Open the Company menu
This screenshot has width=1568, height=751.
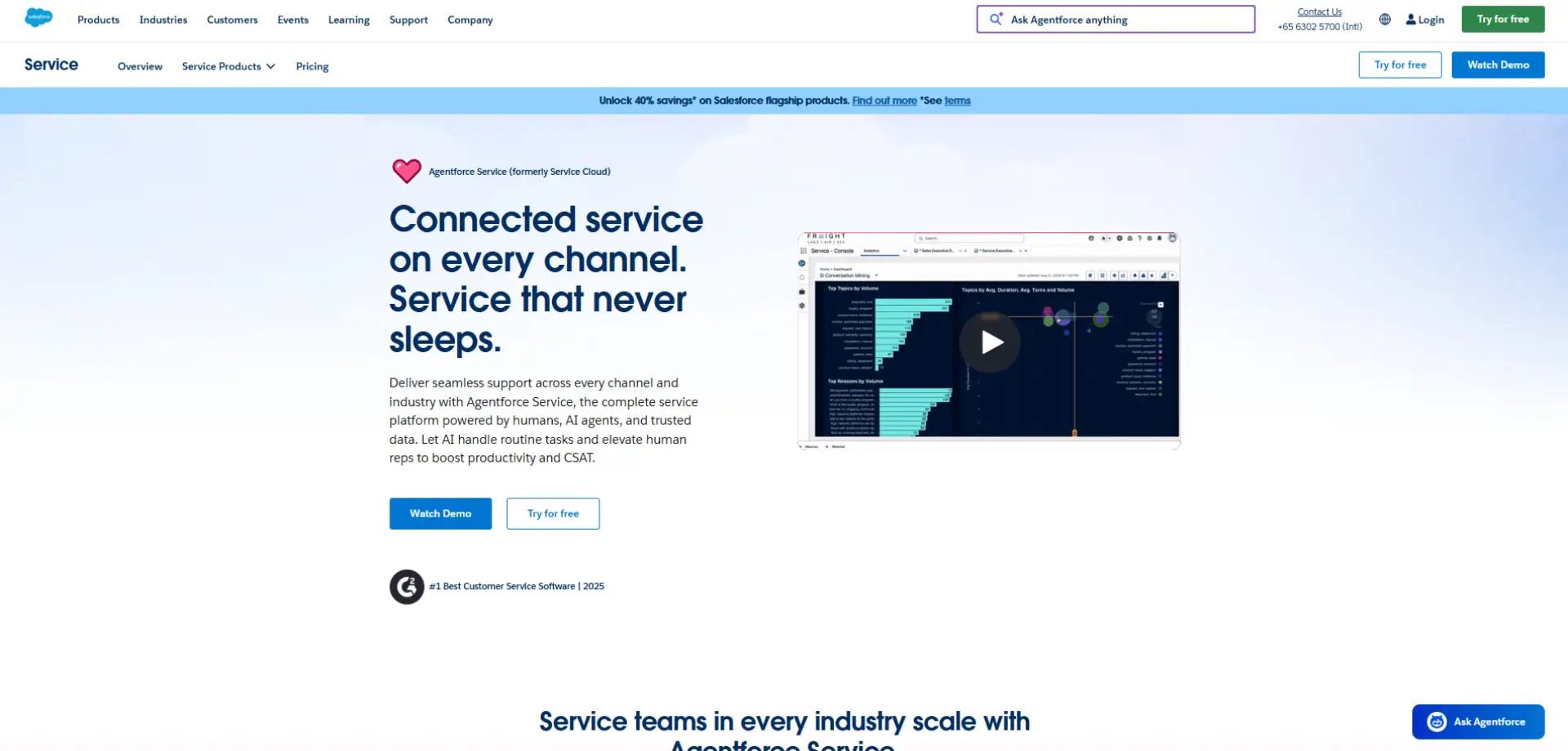pyautogui.click(x=470, y=20)
